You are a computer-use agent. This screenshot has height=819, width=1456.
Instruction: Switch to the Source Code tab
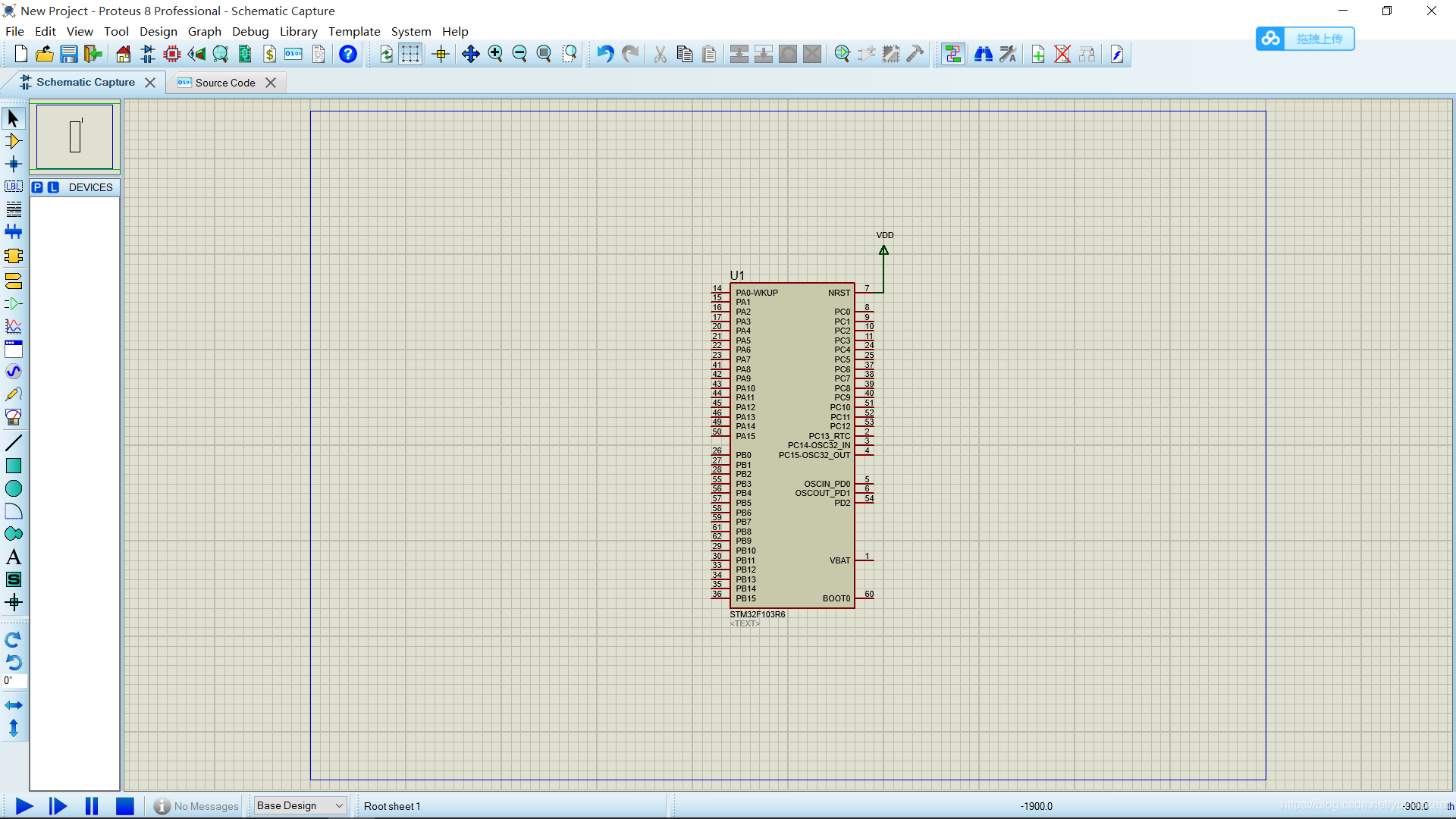click(224, 83)
